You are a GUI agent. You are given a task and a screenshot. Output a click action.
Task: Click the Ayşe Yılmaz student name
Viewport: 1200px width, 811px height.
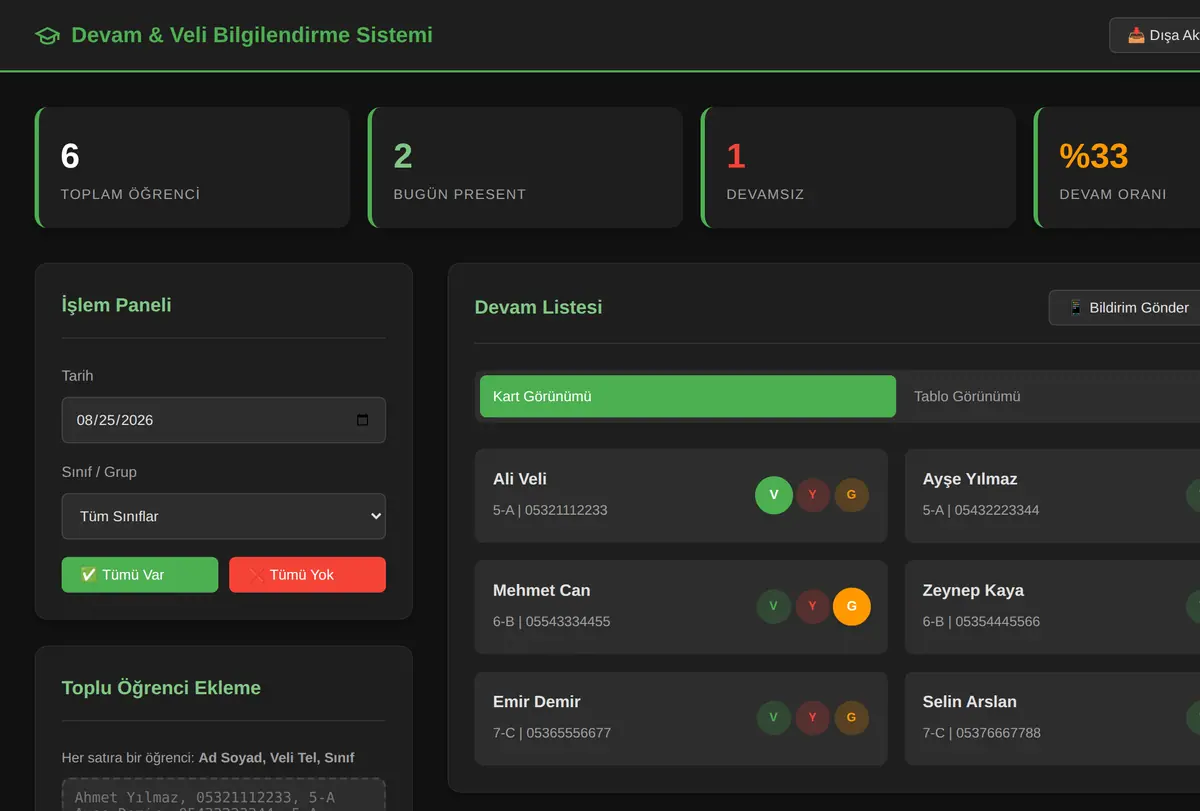[x=970, y=479]
